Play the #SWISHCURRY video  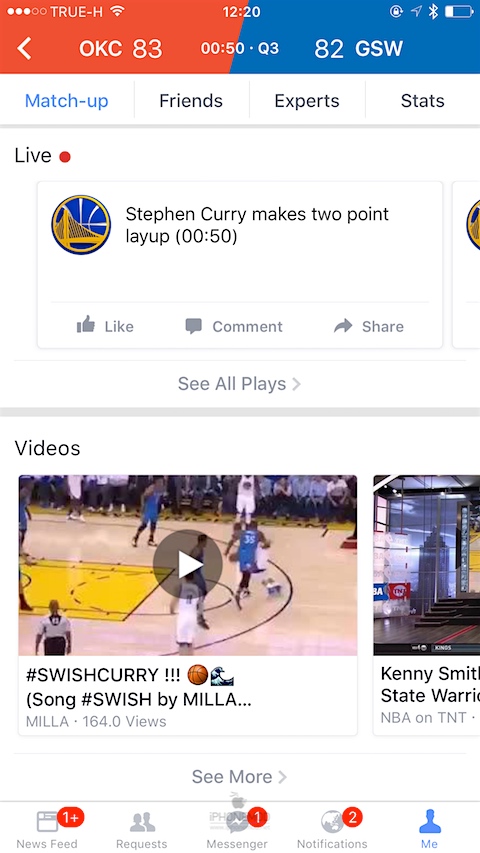188,565
